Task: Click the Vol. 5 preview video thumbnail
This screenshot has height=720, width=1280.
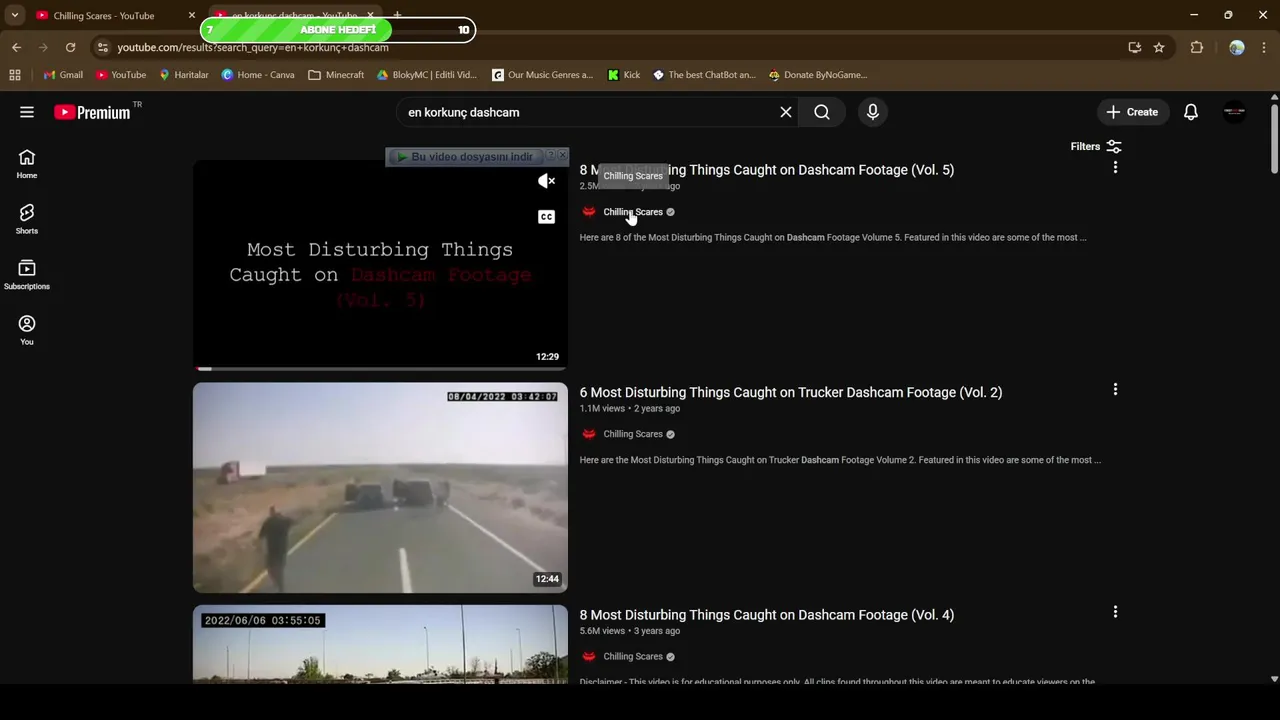Action: coord(380,265)
